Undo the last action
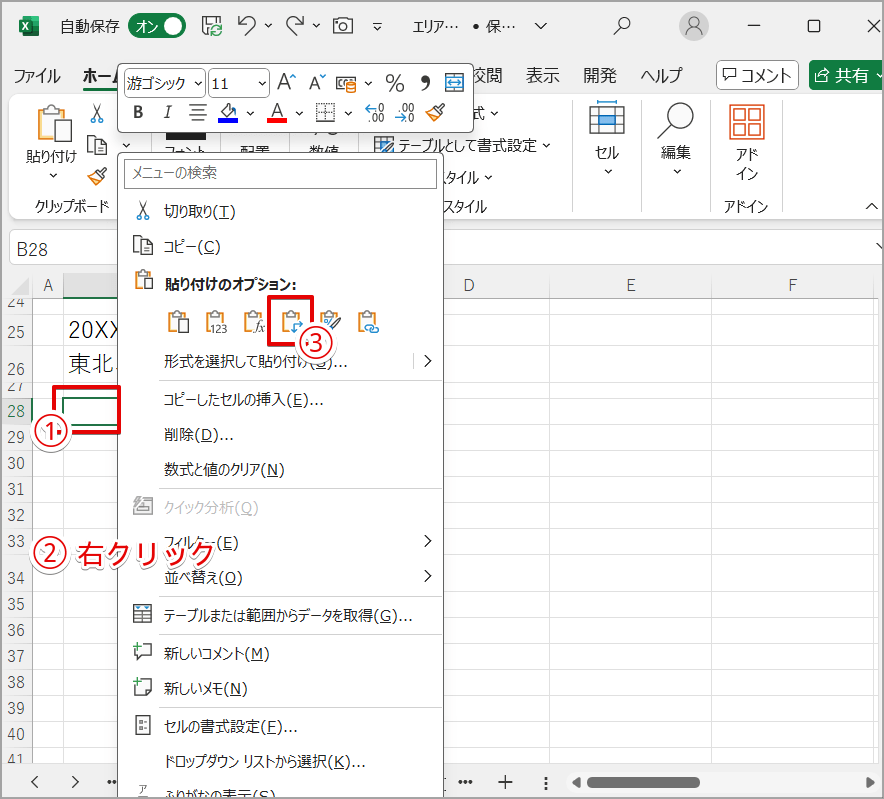Viewport: 884px width, 799px height. [x=246, y=25]
